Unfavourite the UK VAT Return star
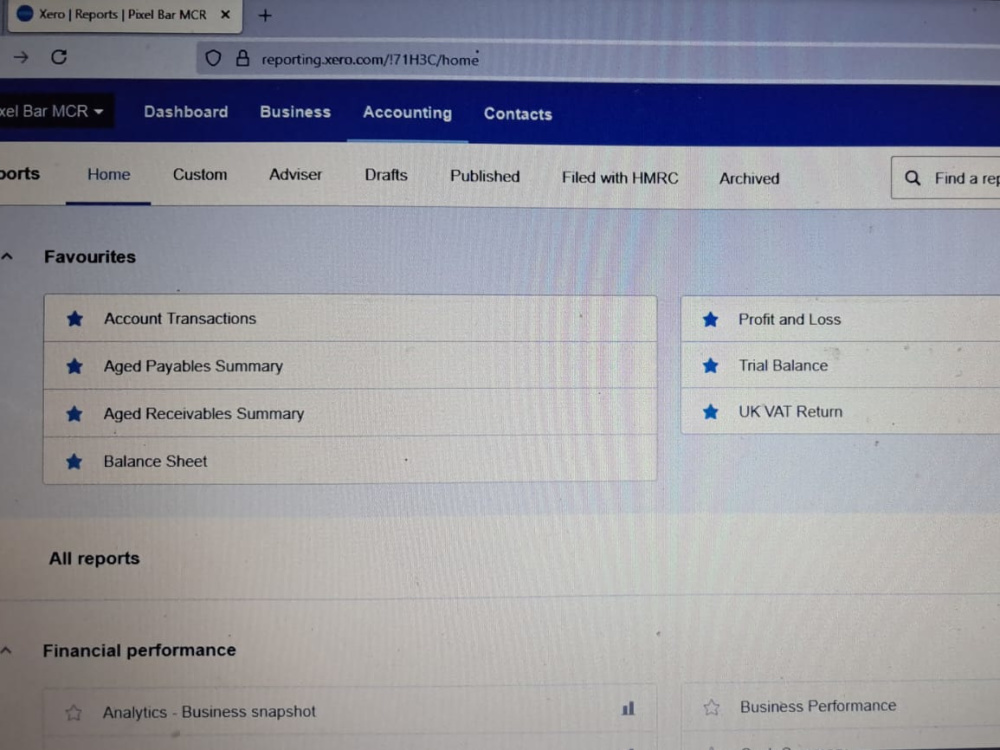This screenshot has width=1000, height=750. 710,412
